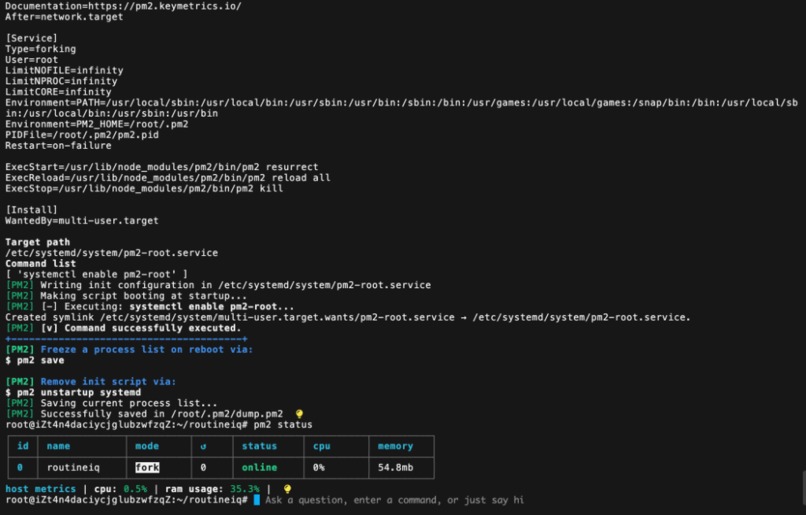This screenshot has width=806, height=515.
Task: Click the '$ pm2 unstartup systemd' line
Action: (x=73, y=392)
